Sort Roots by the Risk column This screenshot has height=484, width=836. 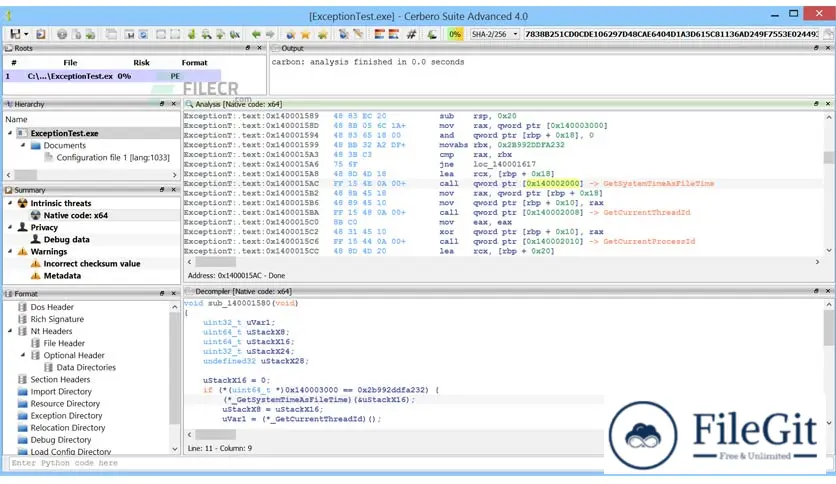[141, 62]
